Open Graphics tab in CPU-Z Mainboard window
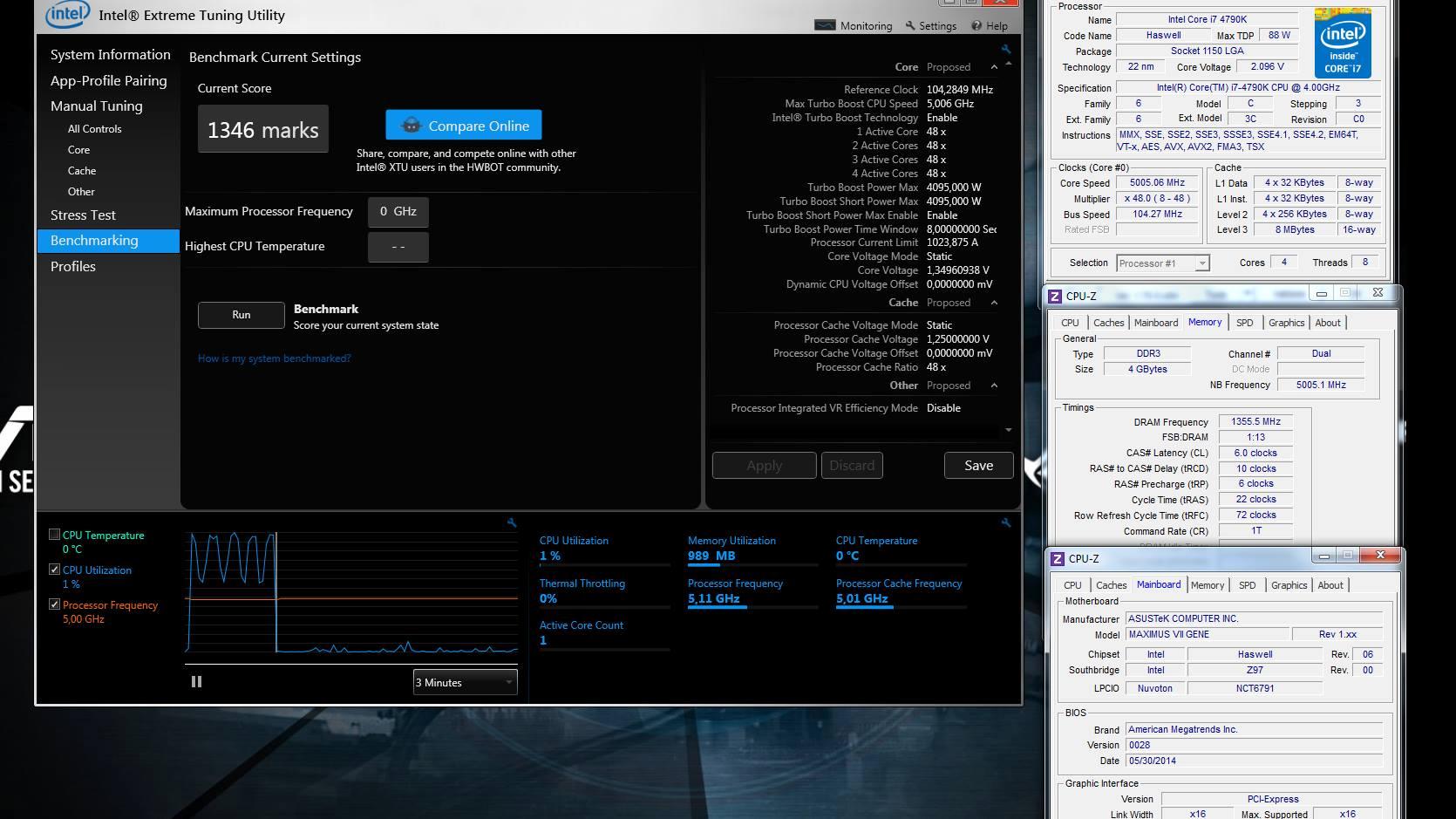 (1289, 585)
